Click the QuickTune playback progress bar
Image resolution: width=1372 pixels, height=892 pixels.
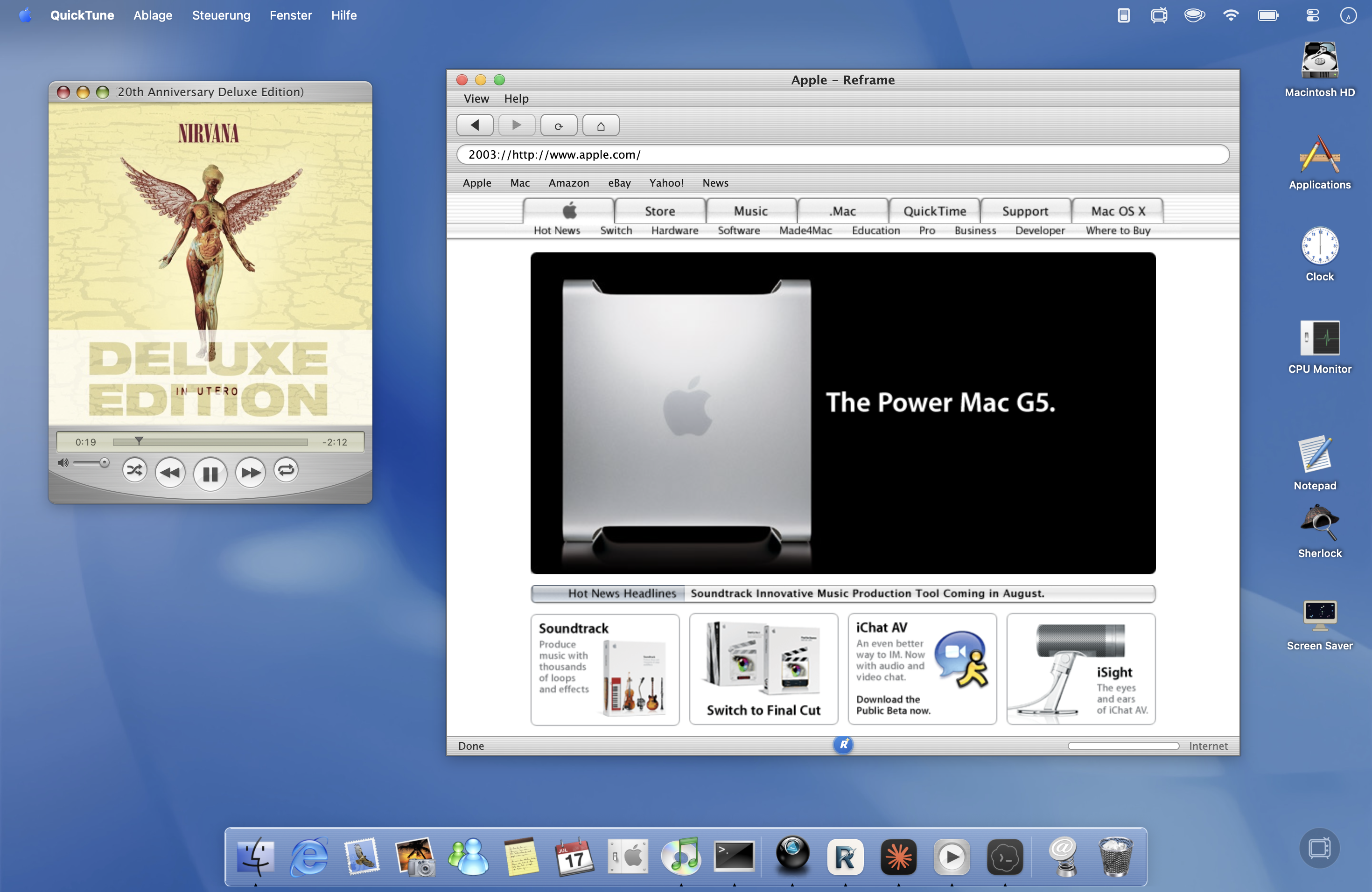pyautogui.click(x=210, y=442)
